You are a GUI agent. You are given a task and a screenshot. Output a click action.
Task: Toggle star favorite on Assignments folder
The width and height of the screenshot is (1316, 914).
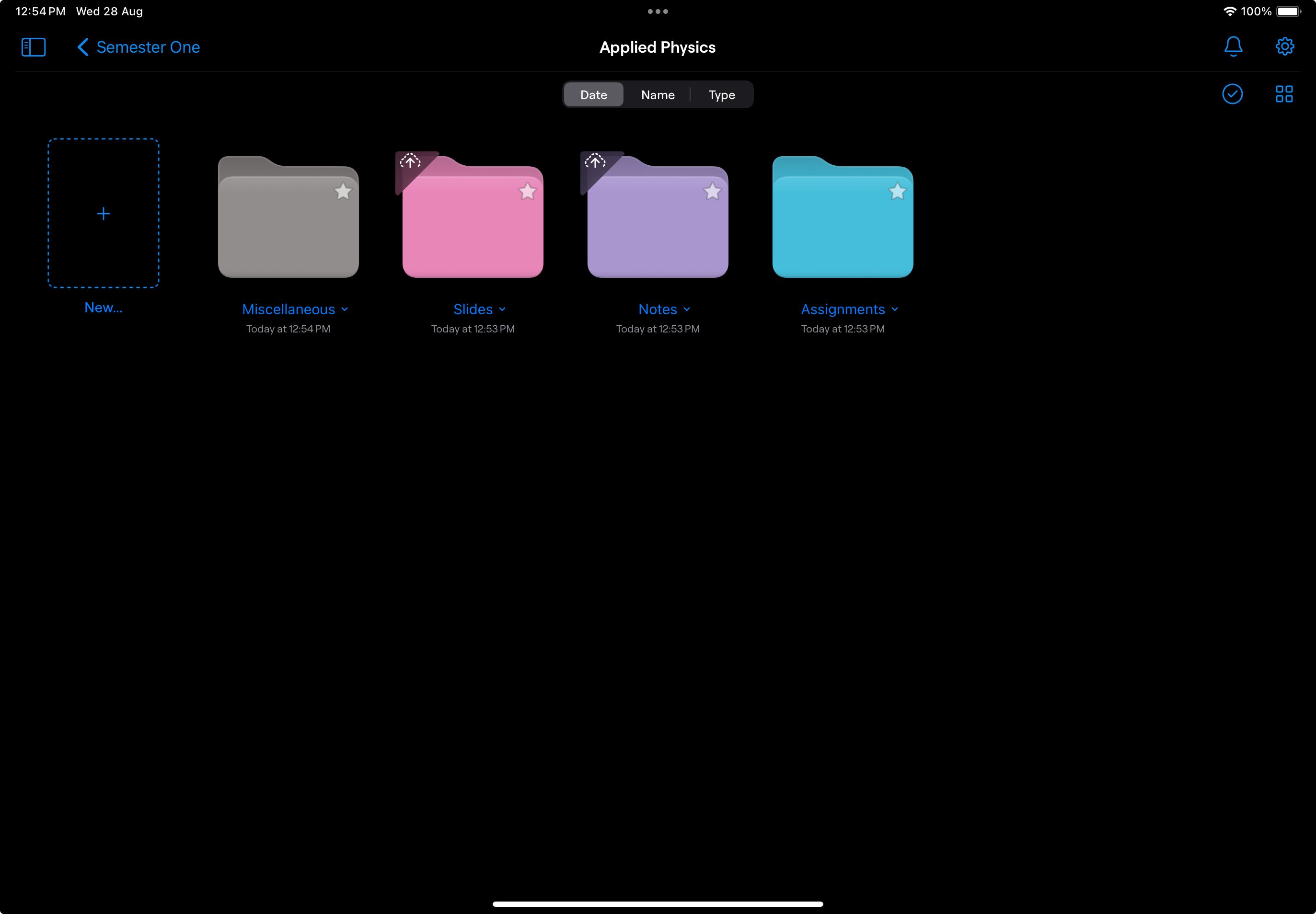click(x=896, y=191)
